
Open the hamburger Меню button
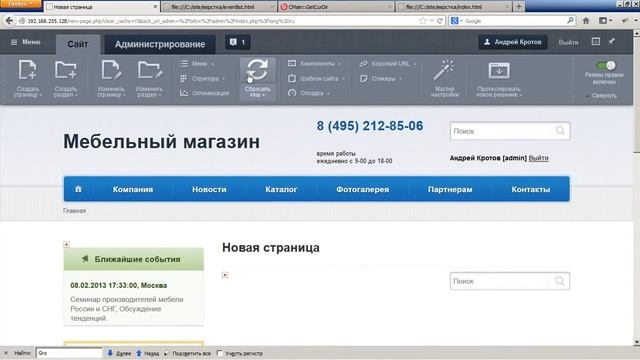tap(25, 42)
